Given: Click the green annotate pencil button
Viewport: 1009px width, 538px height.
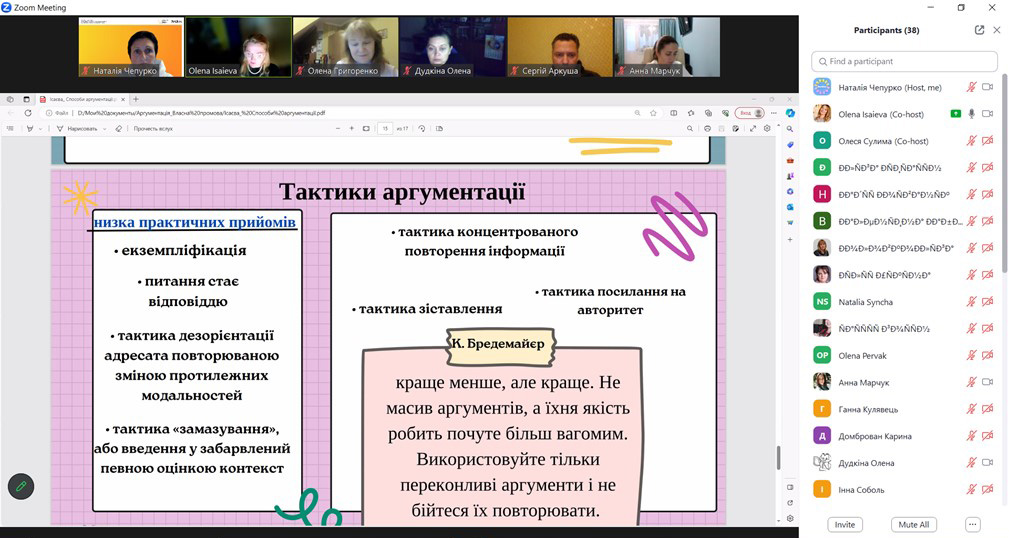Looking at the screenshot, I should 21,487.
